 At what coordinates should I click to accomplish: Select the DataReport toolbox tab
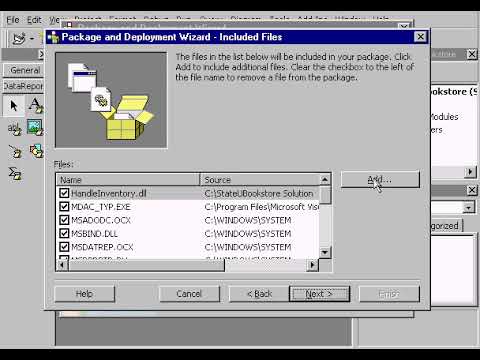point(23,86)
